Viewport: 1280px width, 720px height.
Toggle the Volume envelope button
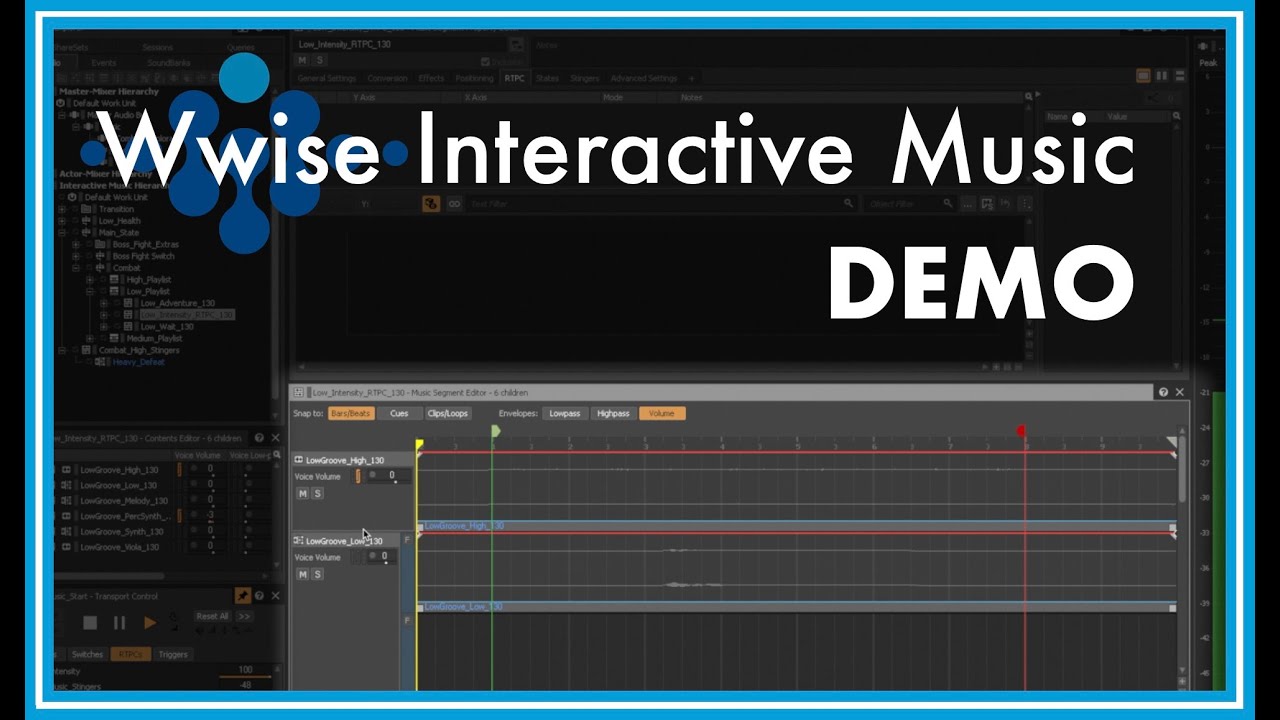[661, 413]
